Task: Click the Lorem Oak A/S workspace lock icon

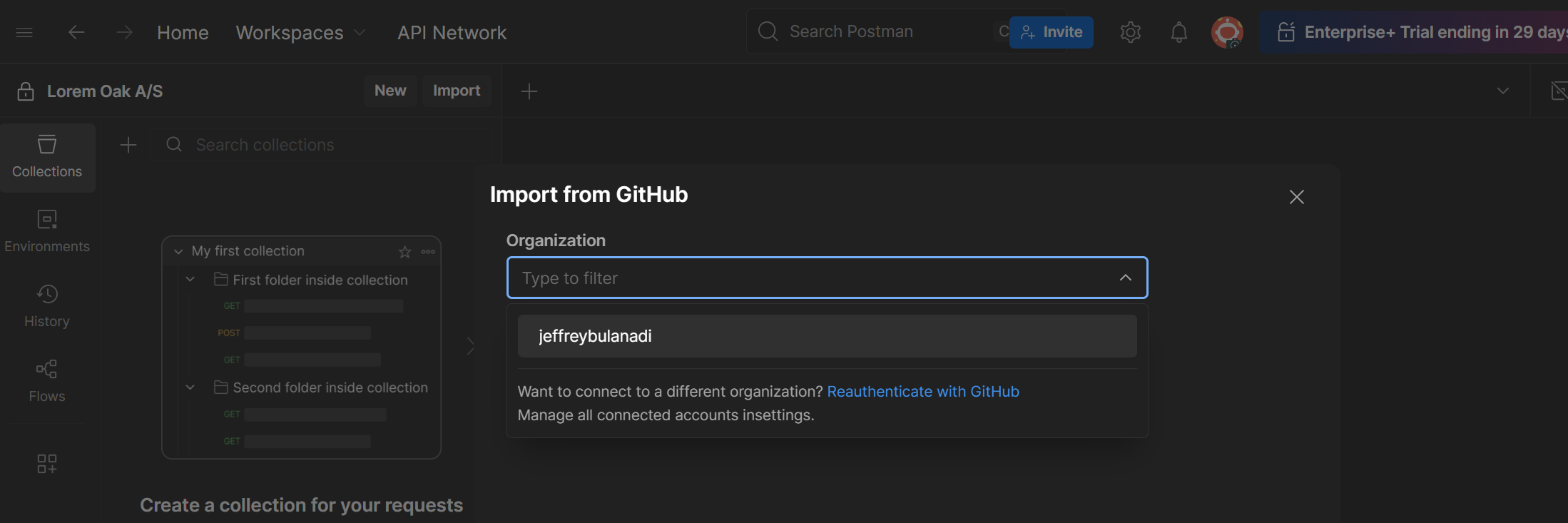Action: pos(26,91)
